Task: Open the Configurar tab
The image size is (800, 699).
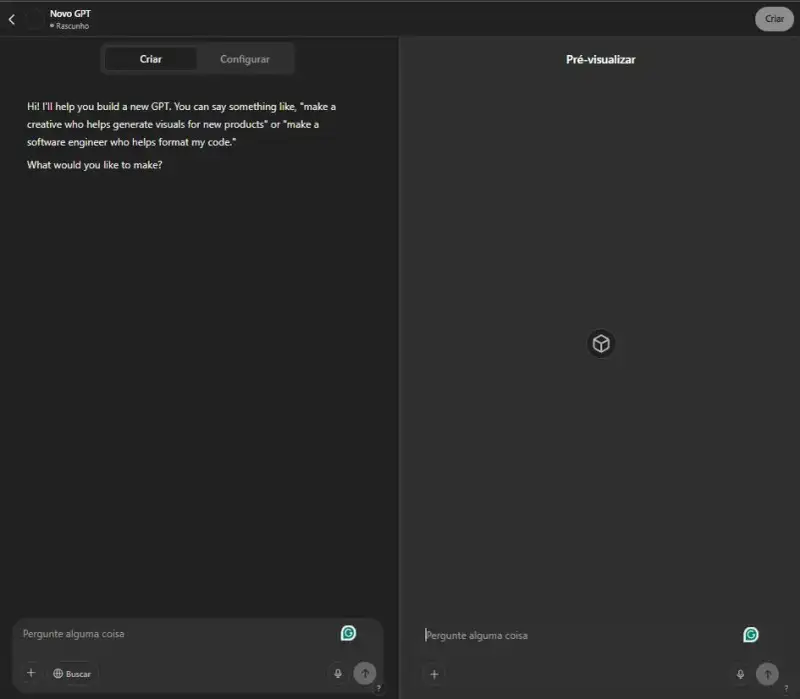Action: click(x=245, y=59)
